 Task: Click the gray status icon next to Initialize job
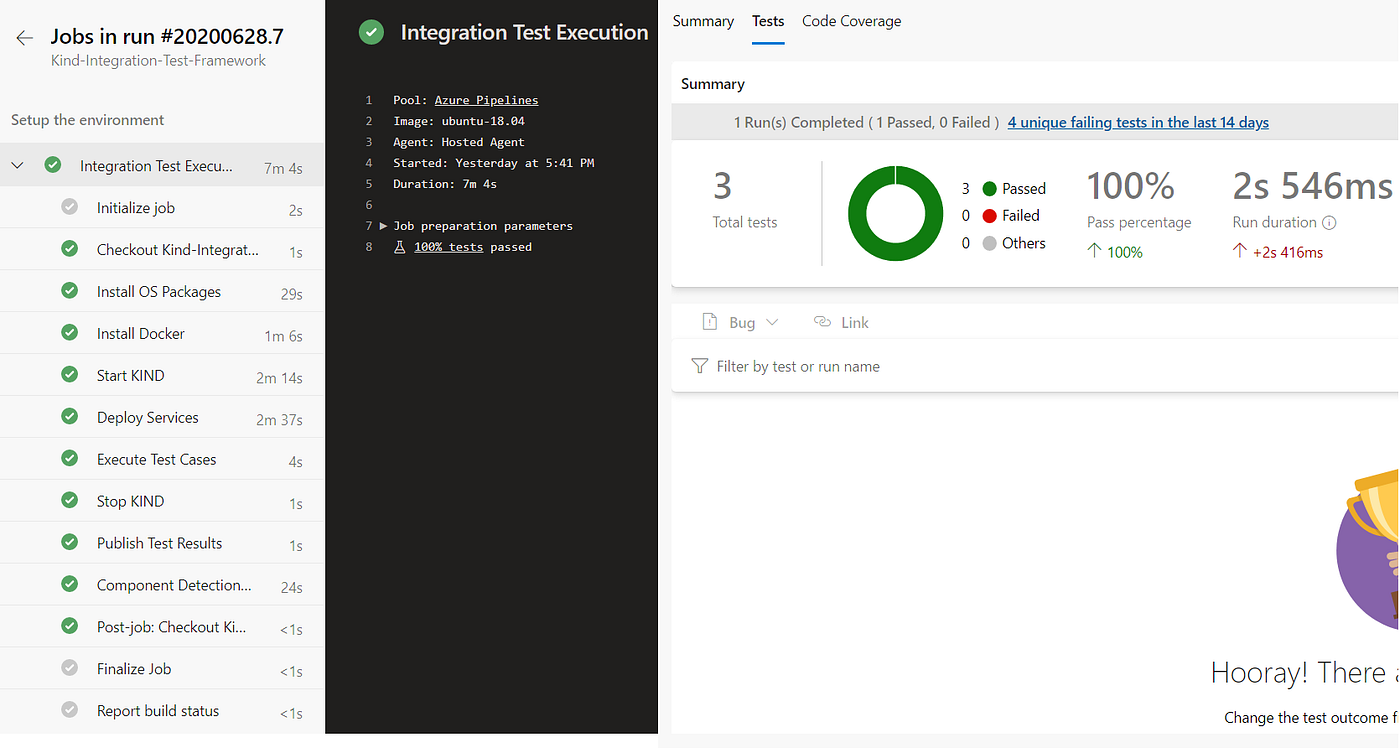coord(69,207)
